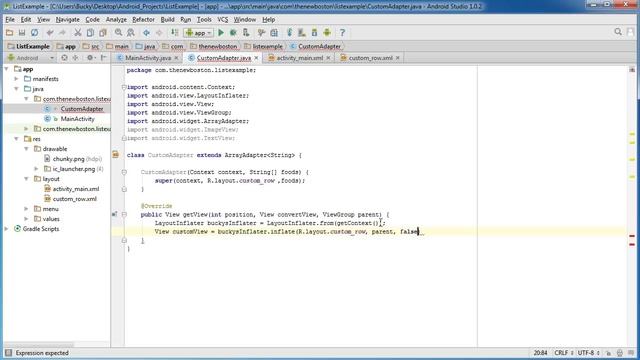Viewport: 640px width, 360px height.
Task: Click the Synchronize refresh icon
Action: (x=35, y=33)
